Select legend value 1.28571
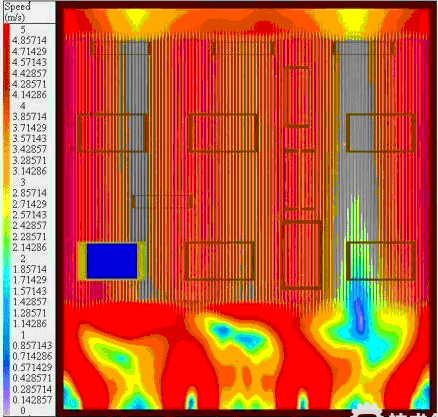This screenshot has width=438, height=417. (29, 313)
